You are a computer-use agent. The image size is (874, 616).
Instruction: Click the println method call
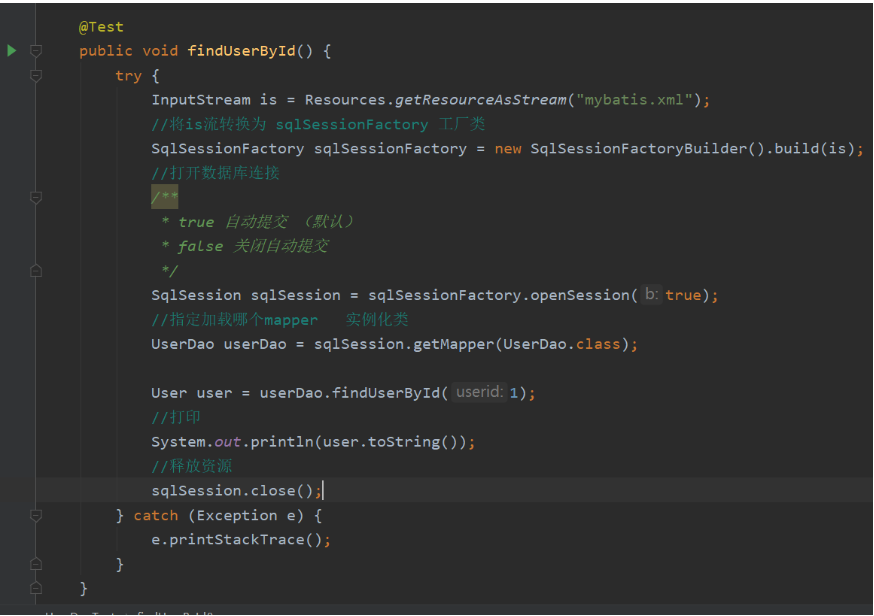coord(282,442)
